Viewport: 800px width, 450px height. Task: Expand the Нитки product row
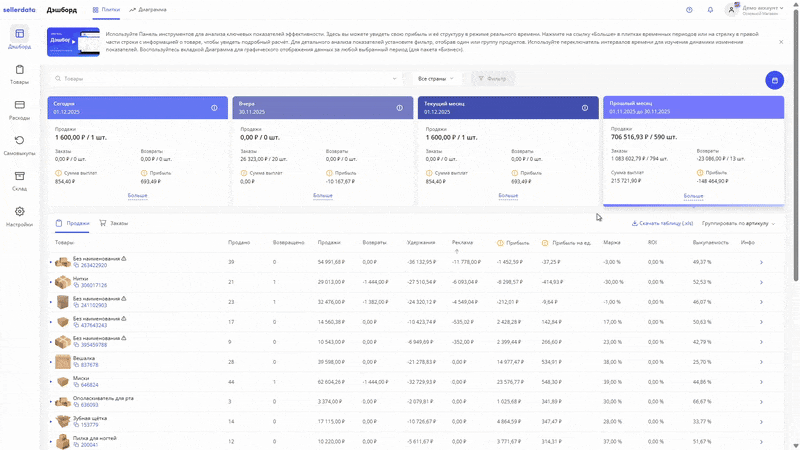coord(51,283)
